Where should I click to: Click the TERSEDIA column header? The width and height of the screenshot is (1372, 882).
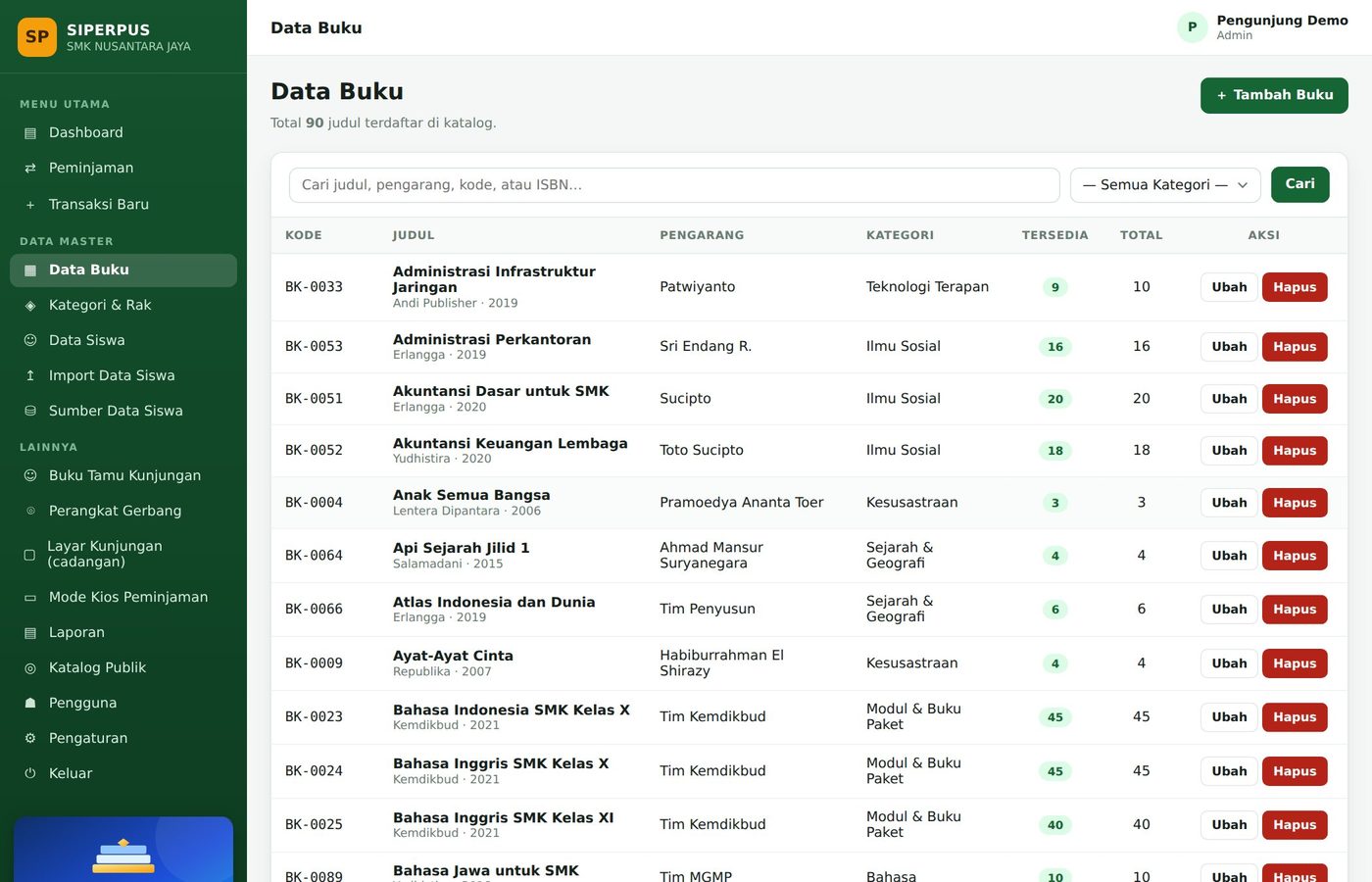click(x=1055, y=235)
